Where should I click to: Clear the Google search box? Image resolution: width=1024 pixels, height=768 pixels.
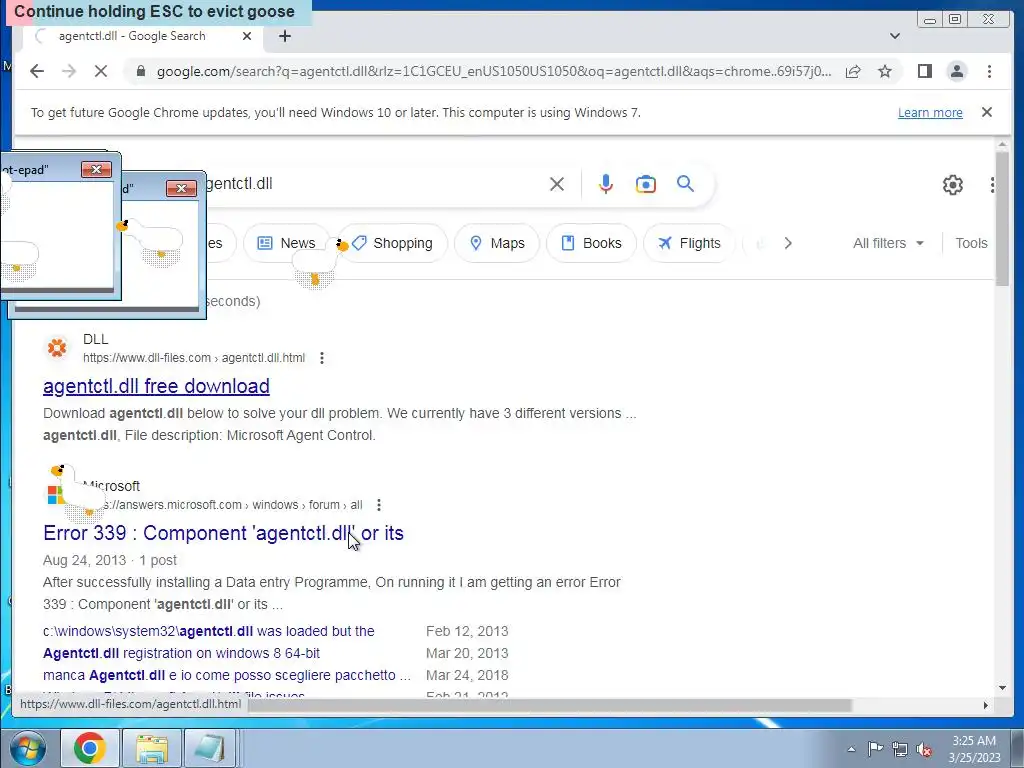tap(557, 184)
